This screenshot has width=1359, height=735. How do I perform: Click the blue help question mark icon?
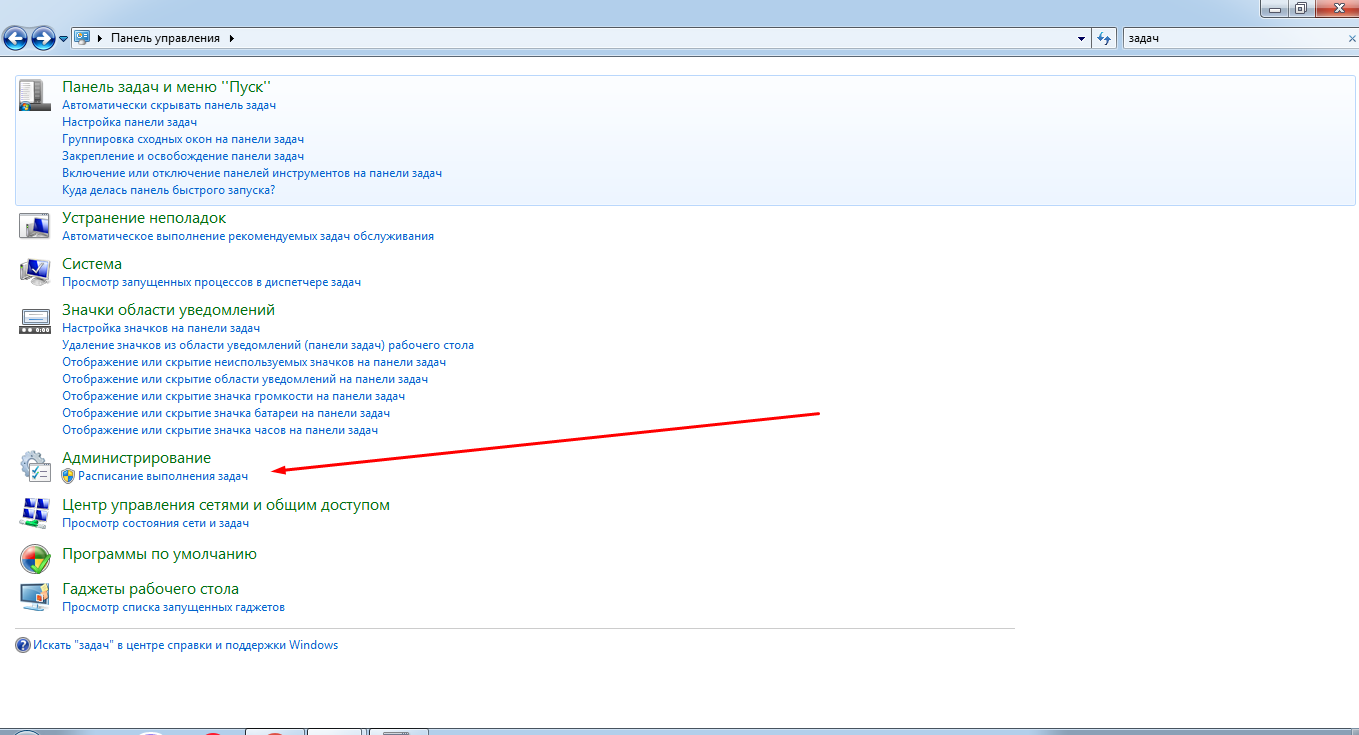coord(23,646)
